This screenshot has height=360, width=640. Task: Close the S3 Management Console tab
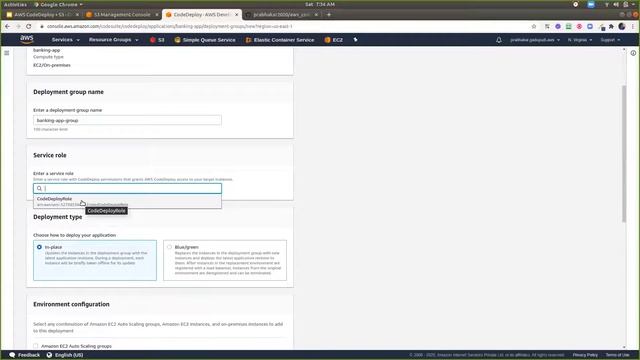tap(157, 15)
